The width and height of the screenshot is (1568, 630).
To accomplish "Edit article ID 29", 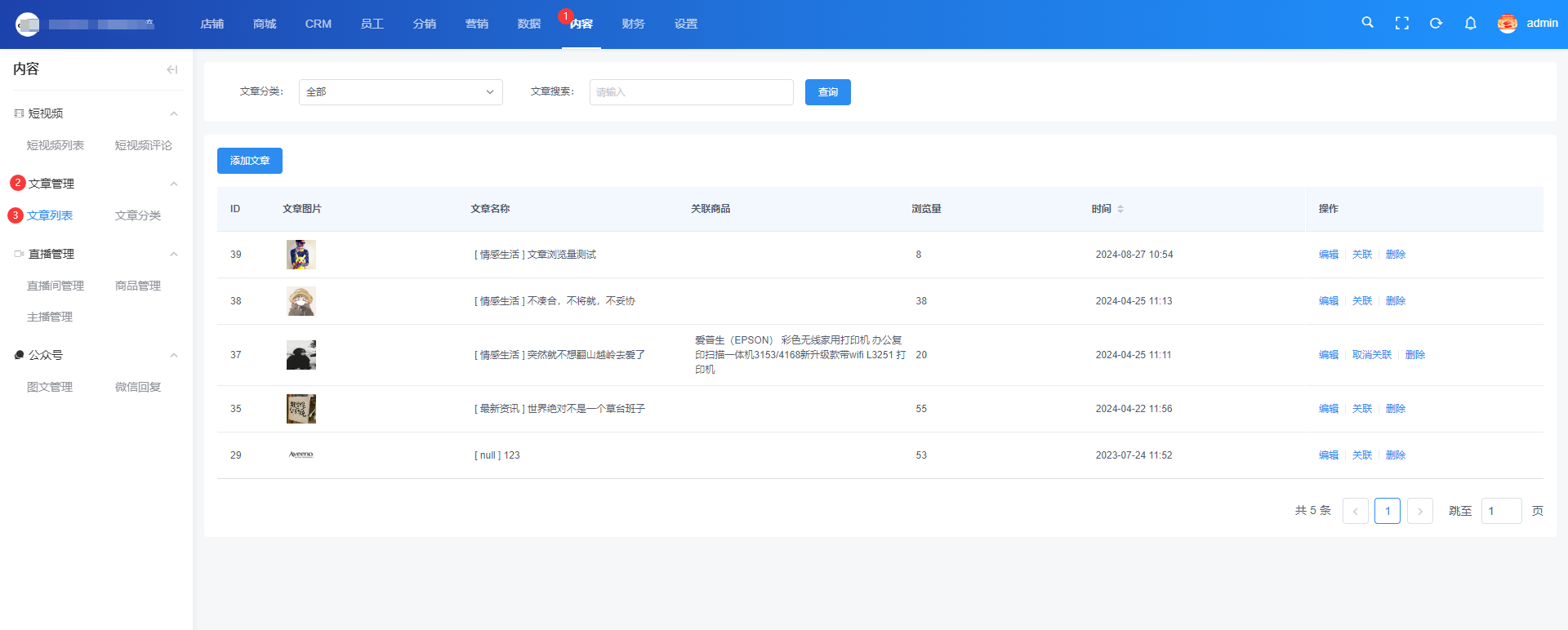I will pos(1329,455).
